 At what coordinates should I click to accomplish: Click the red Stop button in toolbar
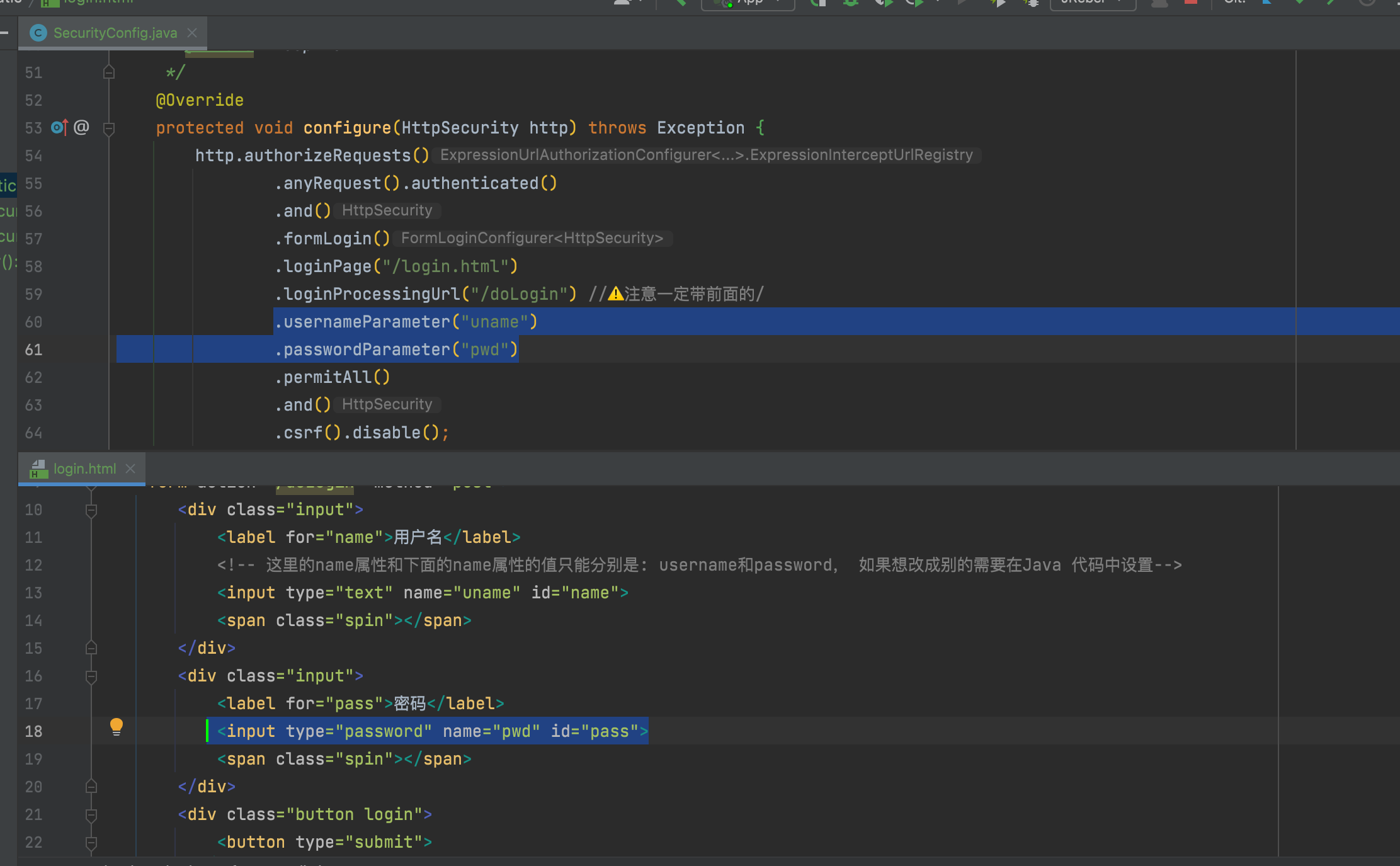1190,2
